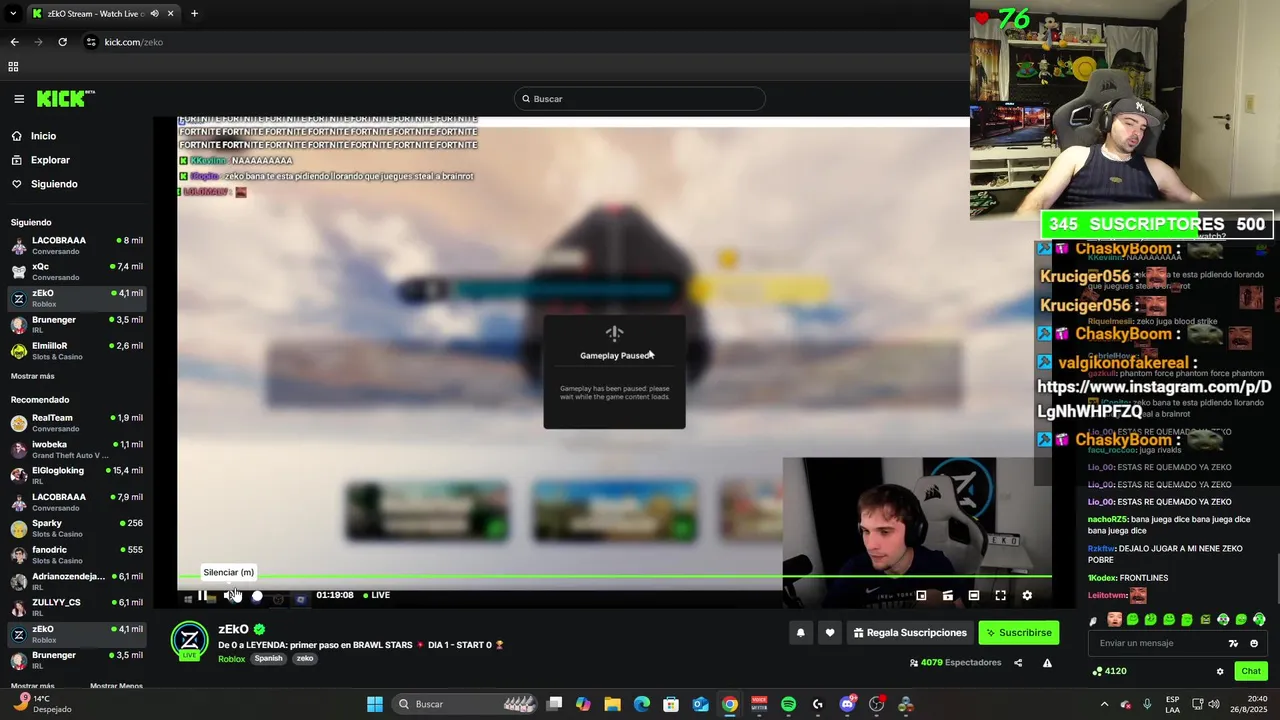Open a new Chrome tab
Image resolution: width=1280 pixels, height=720 pixels.
194,14
